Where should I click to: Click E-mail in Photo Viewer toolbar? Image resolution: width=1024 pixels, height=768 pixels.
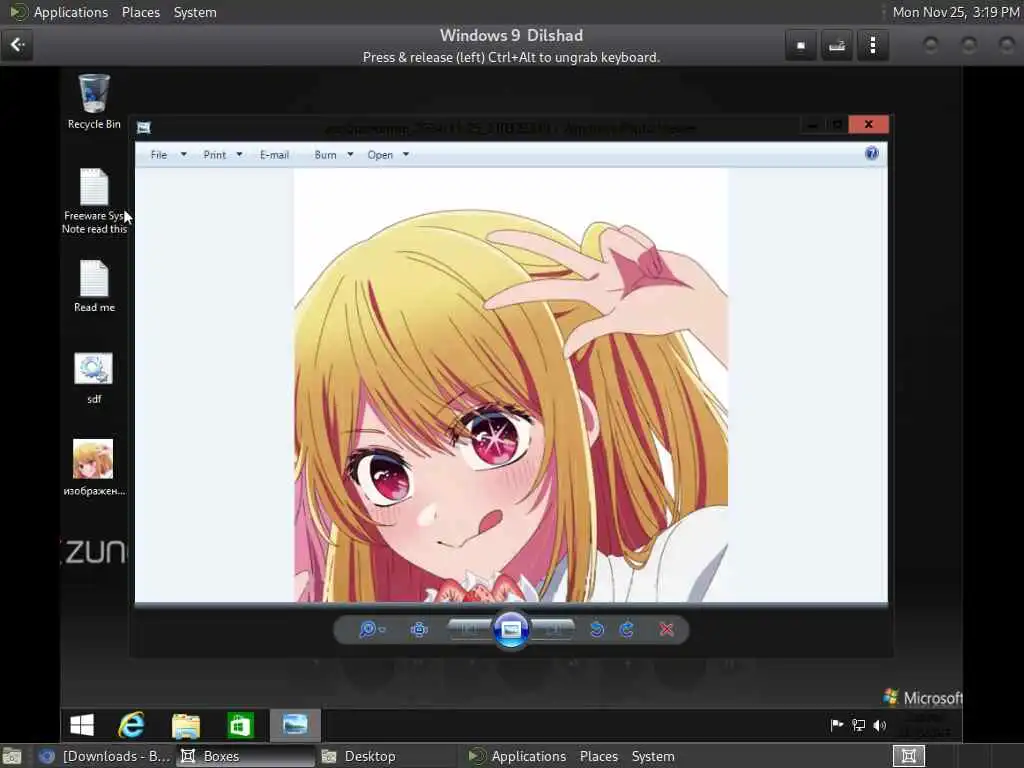(x=274, y=155)
